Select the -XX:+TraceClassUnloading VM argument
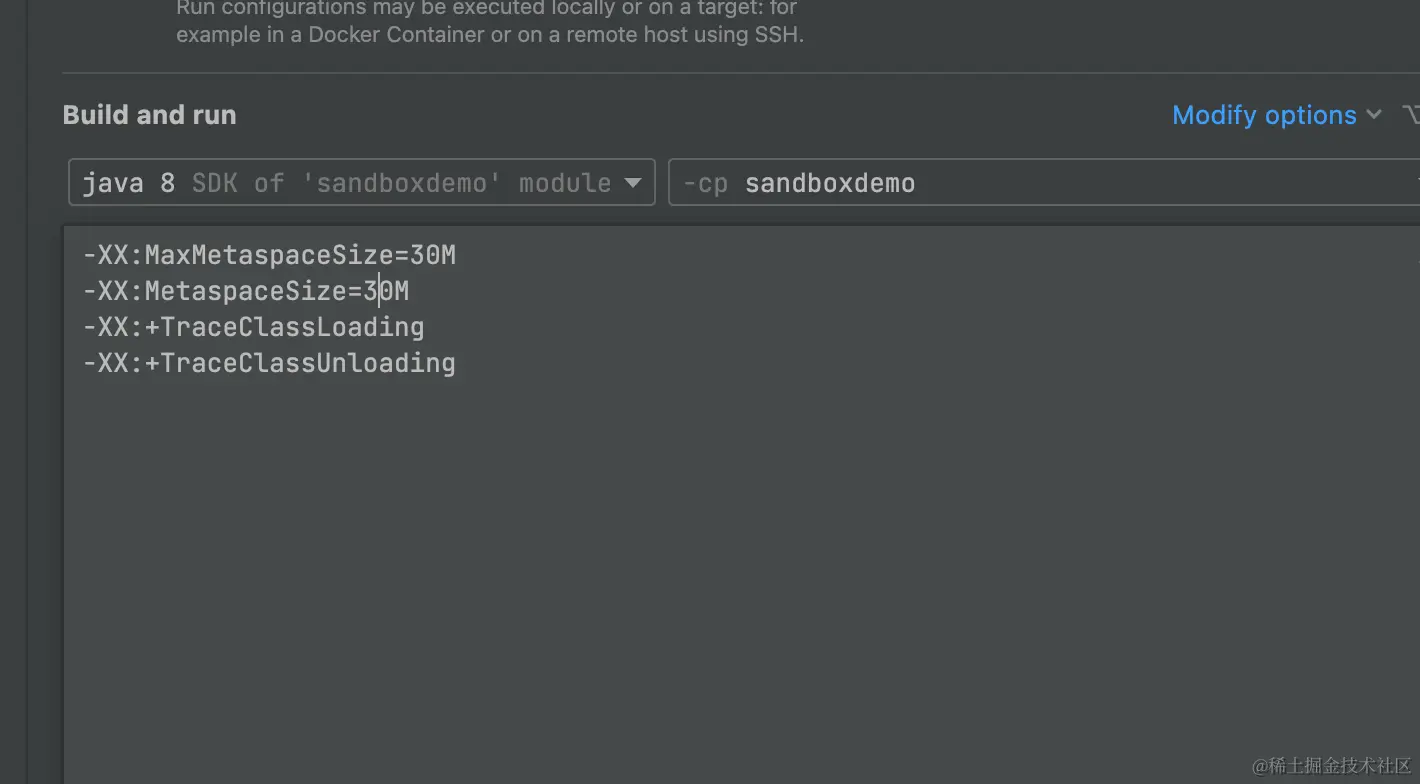The image size is (1420, 784). (270, 362)
